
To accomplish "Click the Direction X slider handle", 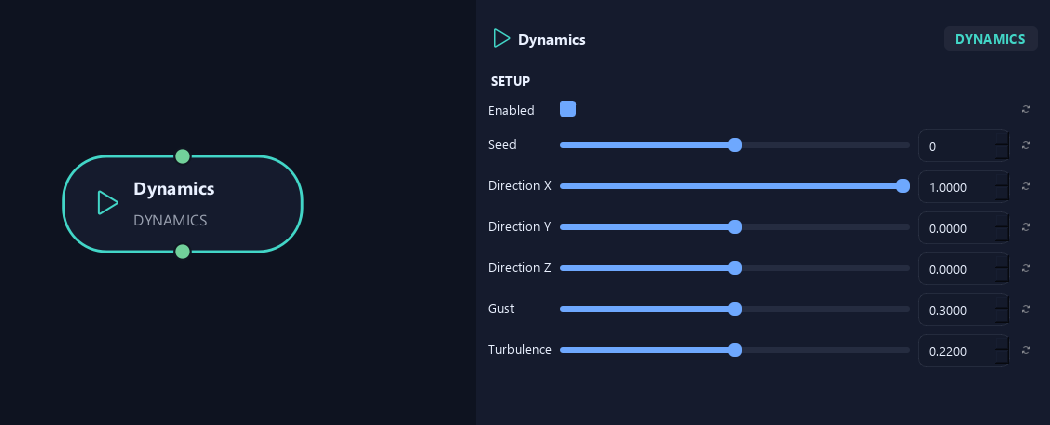I will pyautogui.click(x=903, y=186).
